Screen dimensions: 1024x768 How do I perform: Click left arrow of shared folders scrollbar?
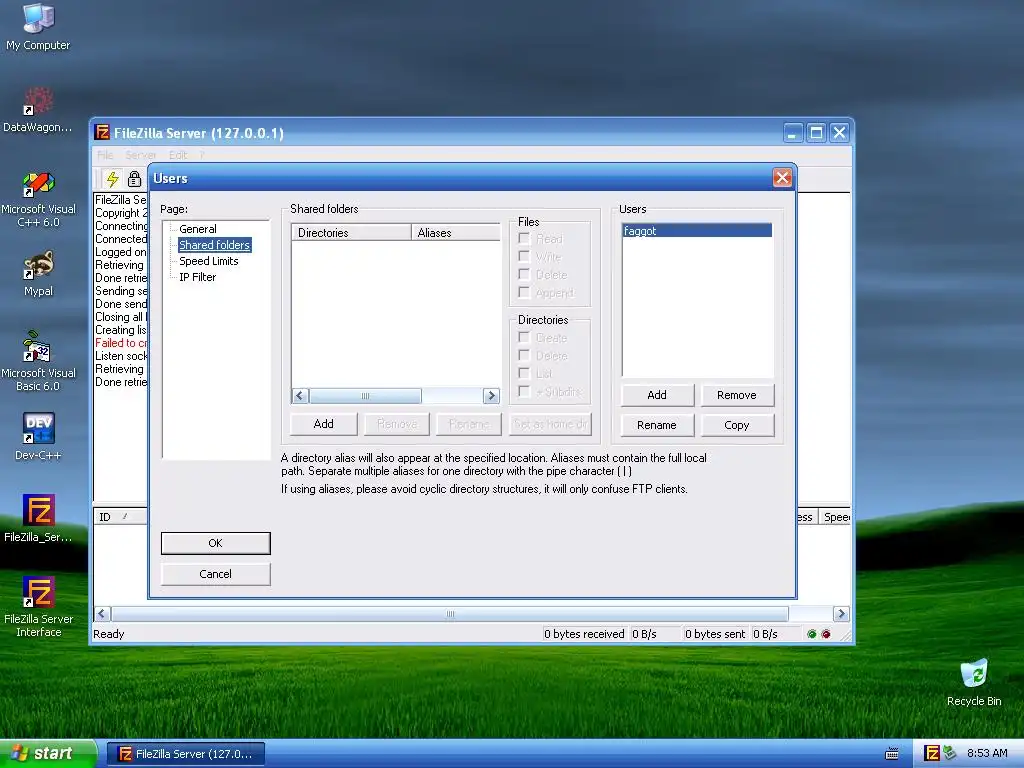tap(300, 396)
